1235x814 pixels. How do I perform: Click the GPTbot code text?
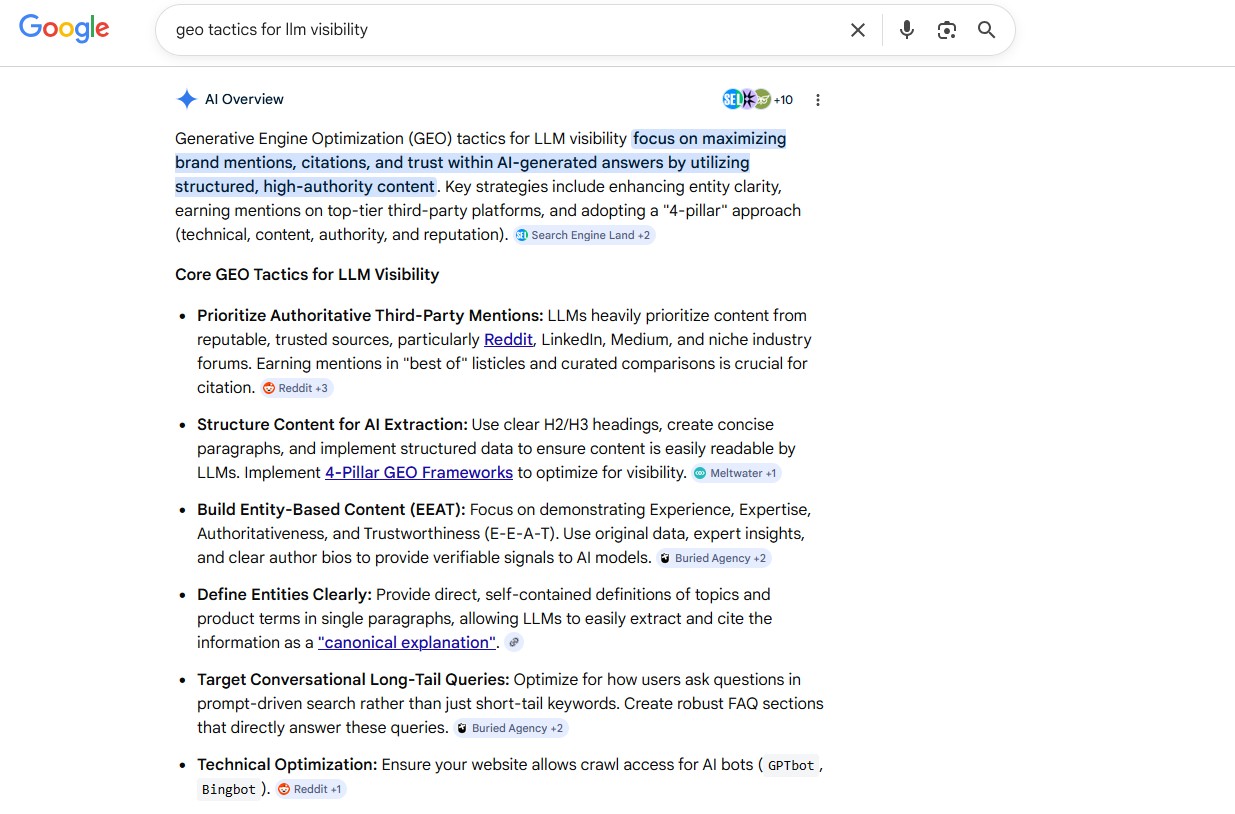click(x=791, y=765)
